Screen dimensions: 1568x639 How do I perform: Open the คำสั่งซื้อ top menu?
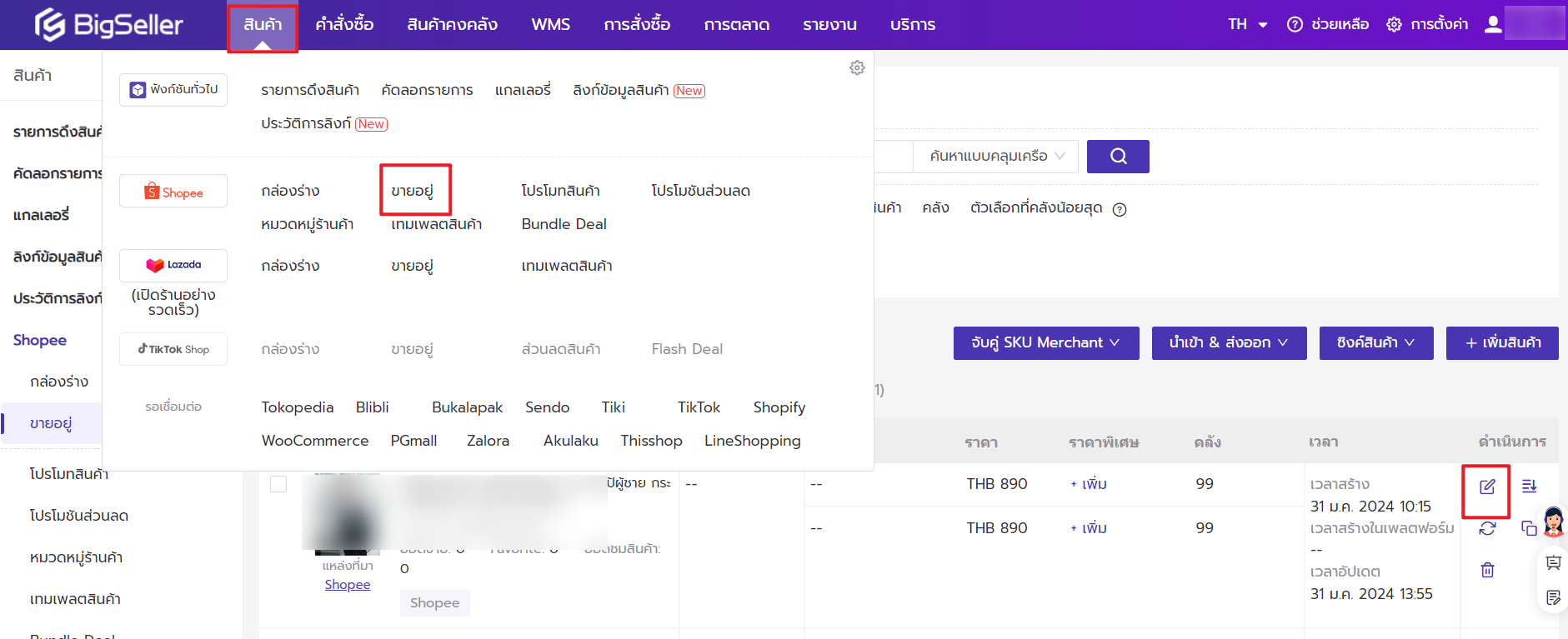click(x=344, y=24)
